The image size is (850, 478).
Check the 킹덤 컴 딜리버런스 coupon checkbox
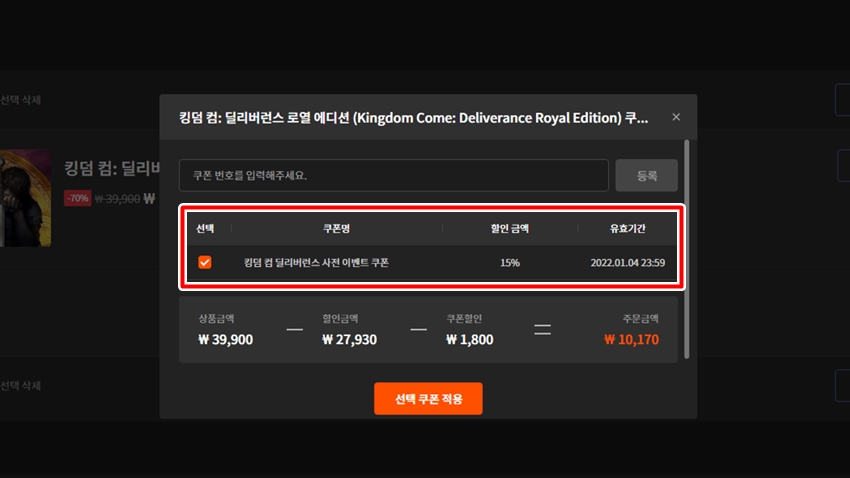pos(205,262)
